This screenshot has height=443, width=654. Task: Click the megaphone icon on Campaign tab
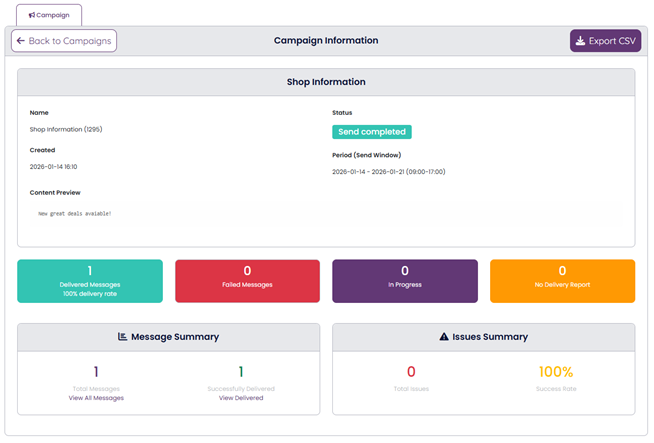pyautogui.click(x=32, y=16)
